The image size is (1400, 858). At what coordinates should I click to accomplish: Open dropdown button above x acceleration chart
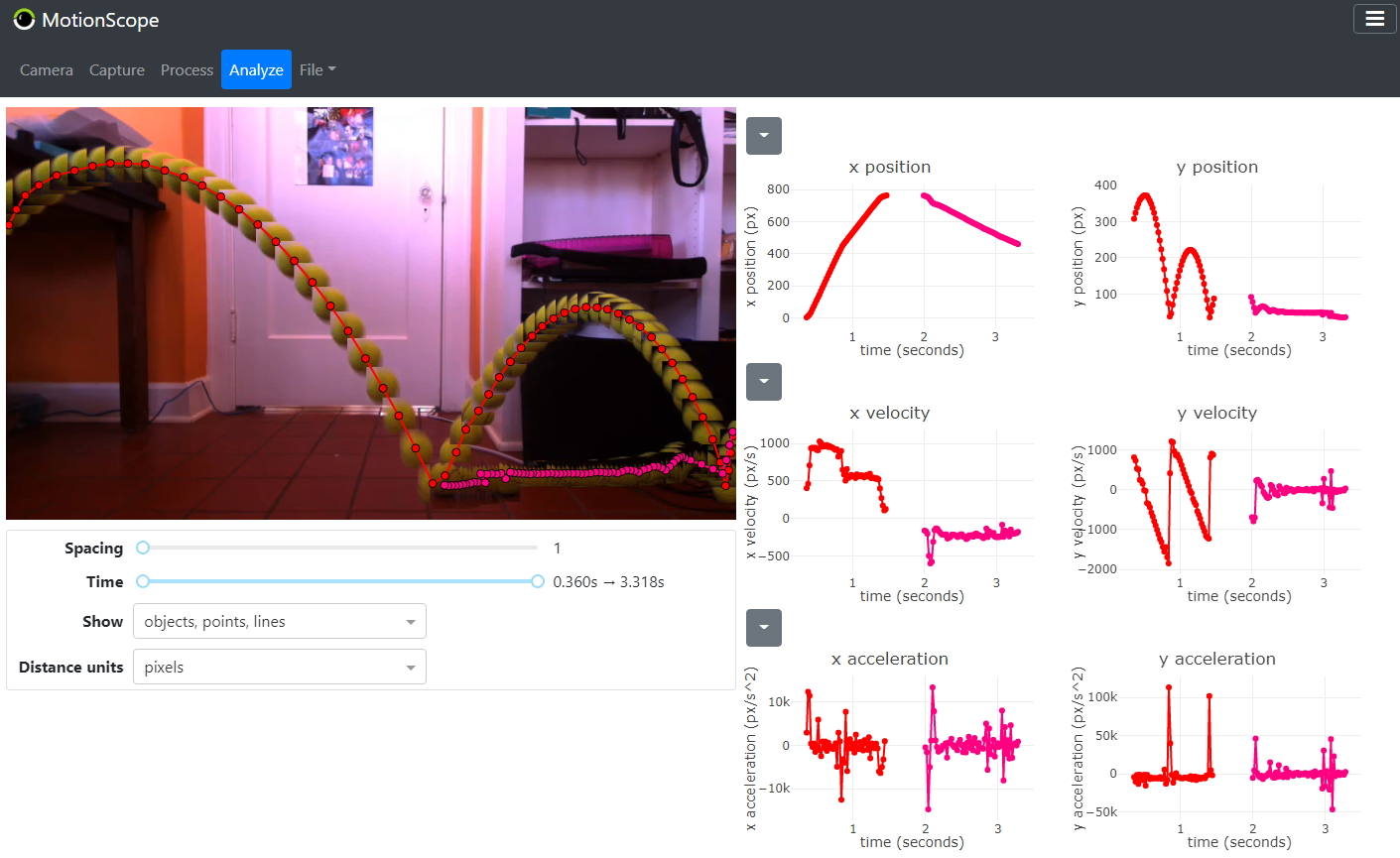[x=763, y=628]
